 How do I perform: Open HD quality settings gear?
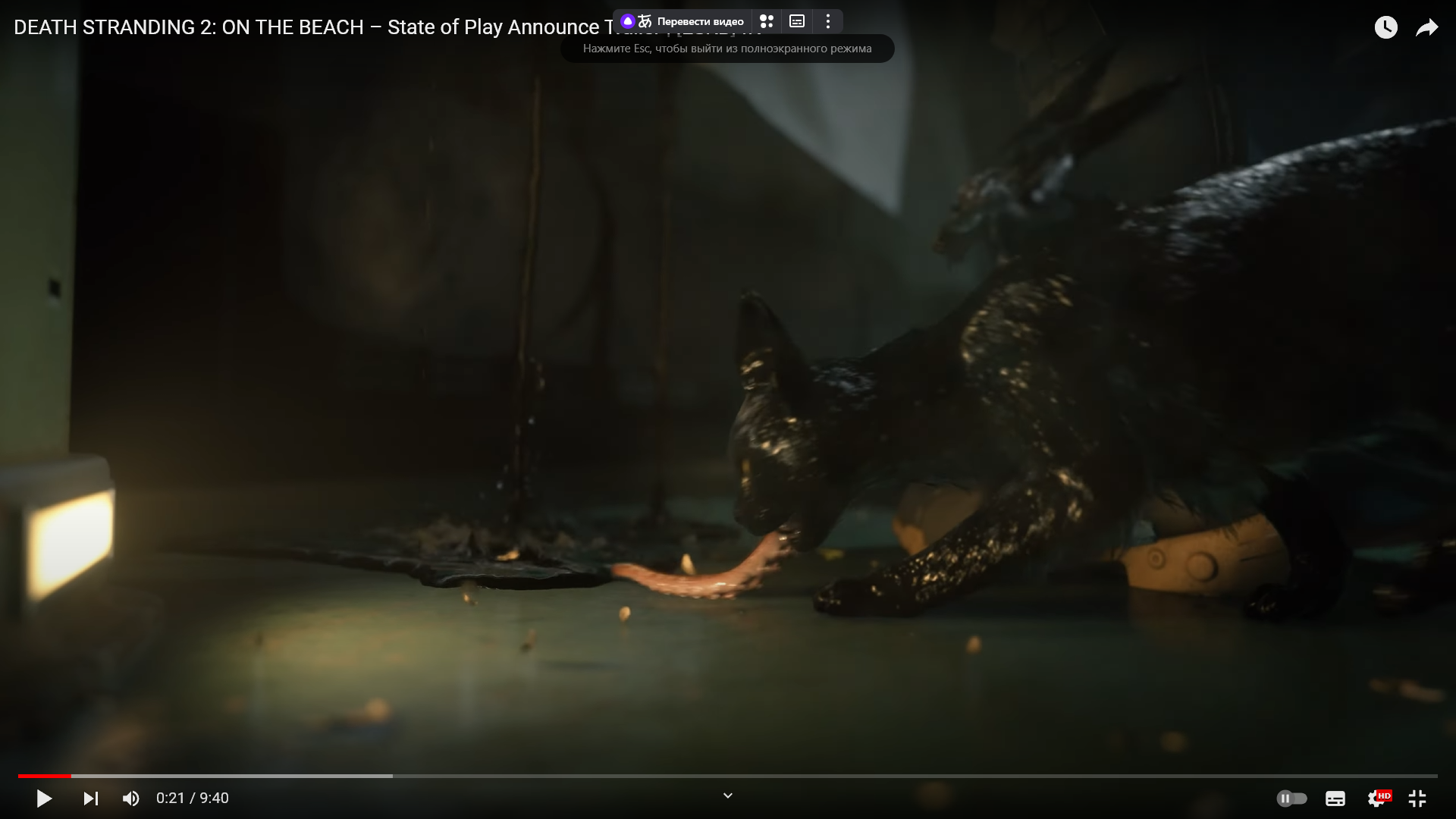coord(1377,799)
